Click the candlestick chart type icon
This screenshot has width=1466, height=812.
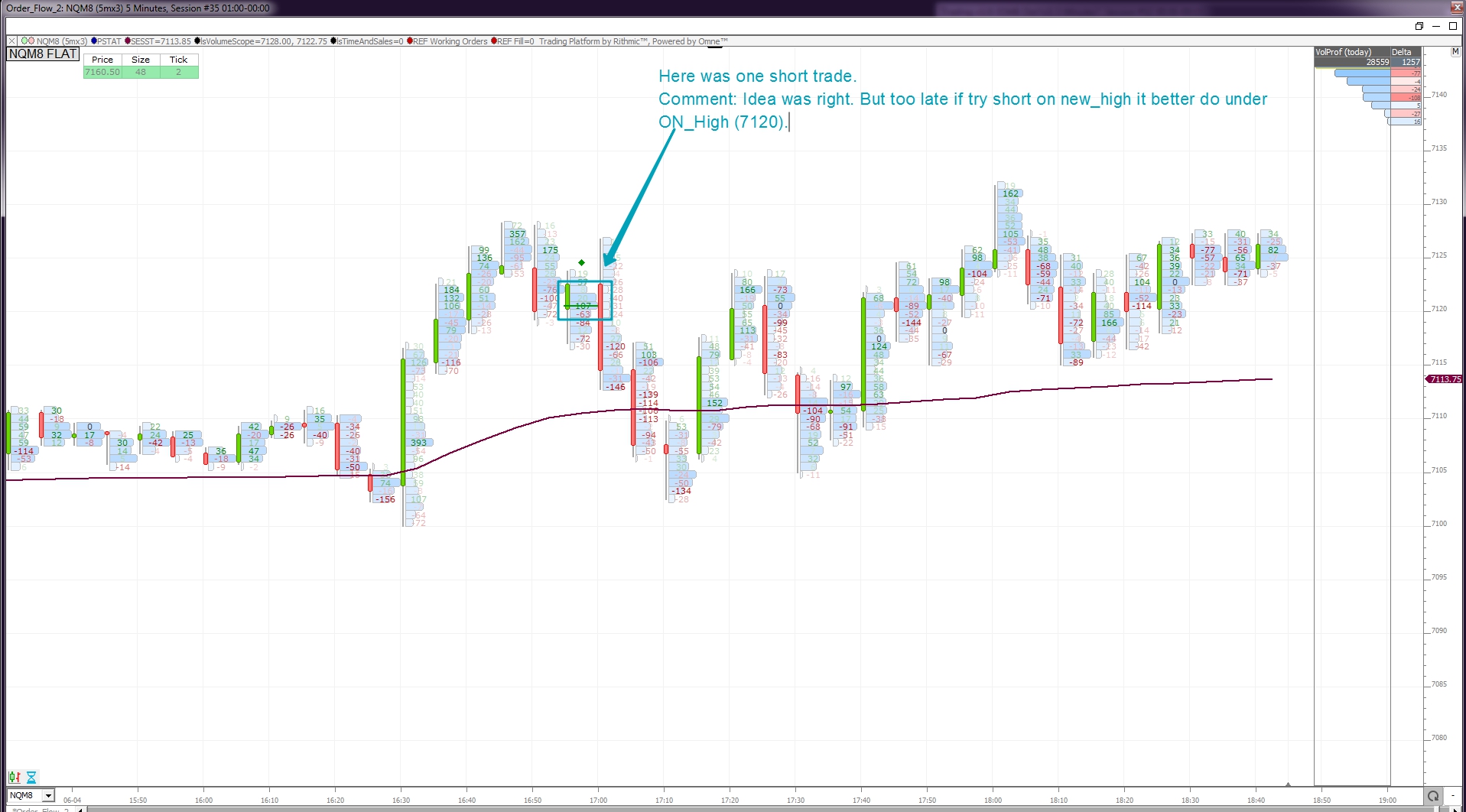(x=15, y=778)
